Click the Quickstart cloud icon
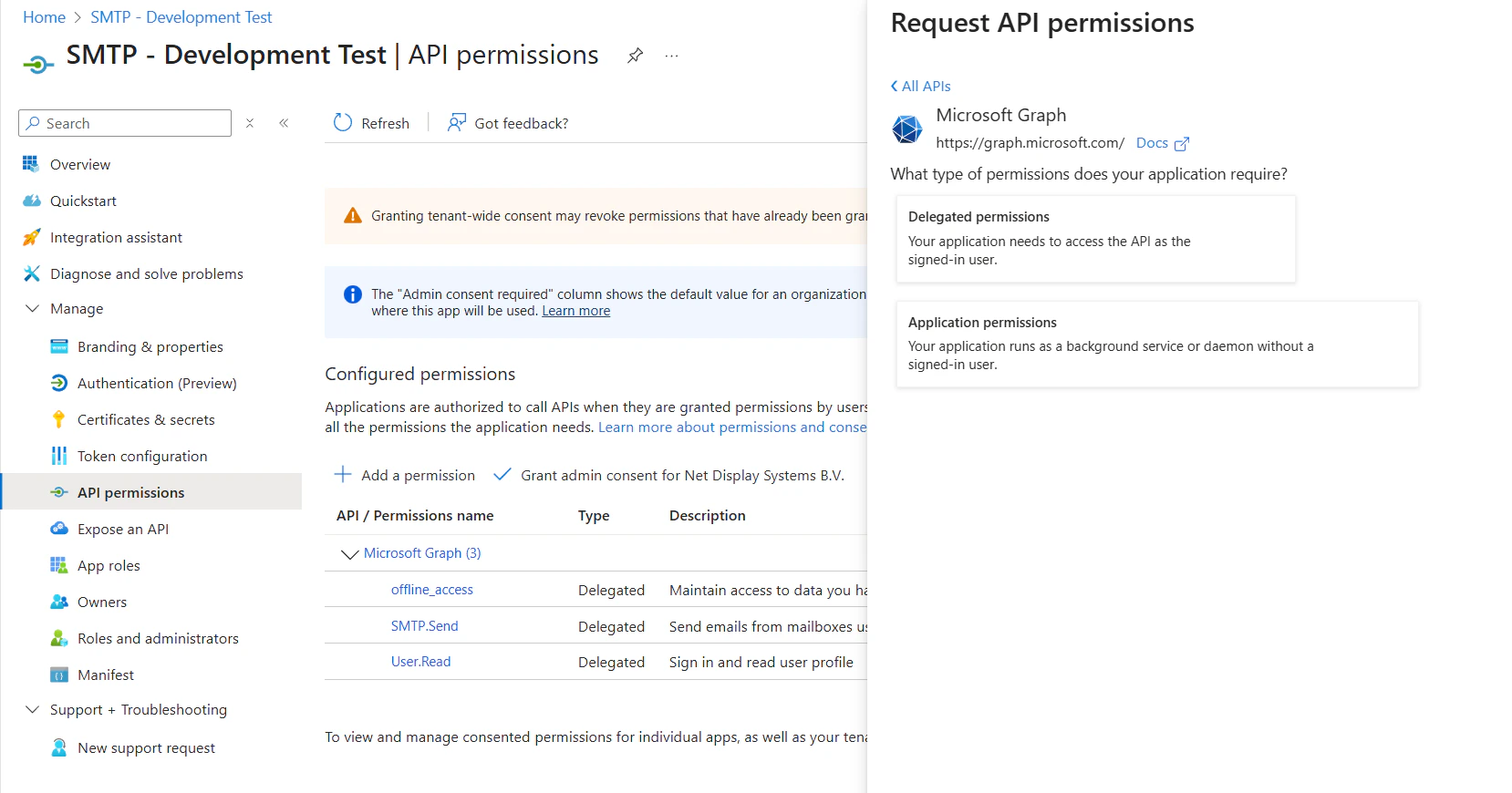This screenshot has width=1512, height=793. coord(31,201)
